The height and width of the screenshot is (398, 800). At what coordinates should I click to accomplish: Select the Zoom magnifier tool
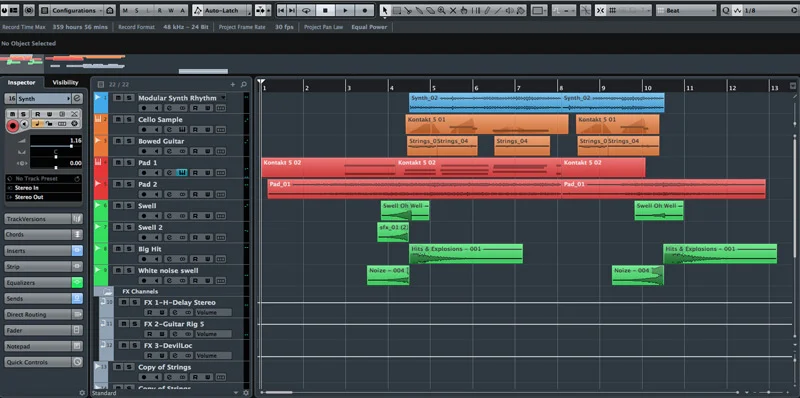[441, 10]
